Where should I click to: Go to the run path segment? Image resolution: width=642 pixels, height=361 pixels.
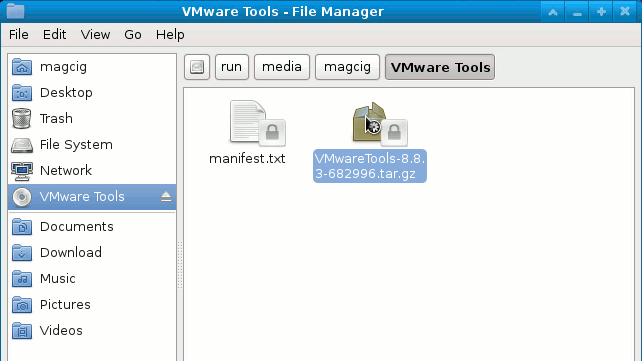[232, 67]
